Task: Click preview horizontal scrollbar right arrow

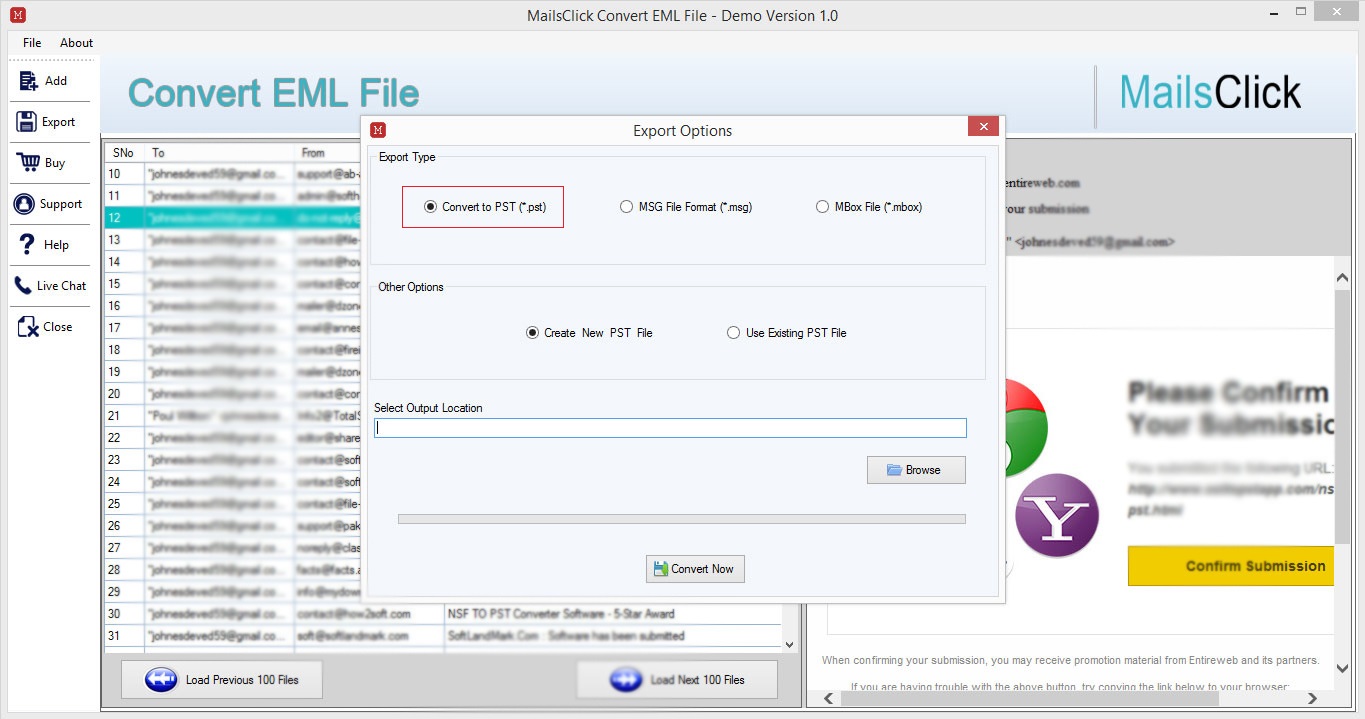Action: click(1313, 698)
